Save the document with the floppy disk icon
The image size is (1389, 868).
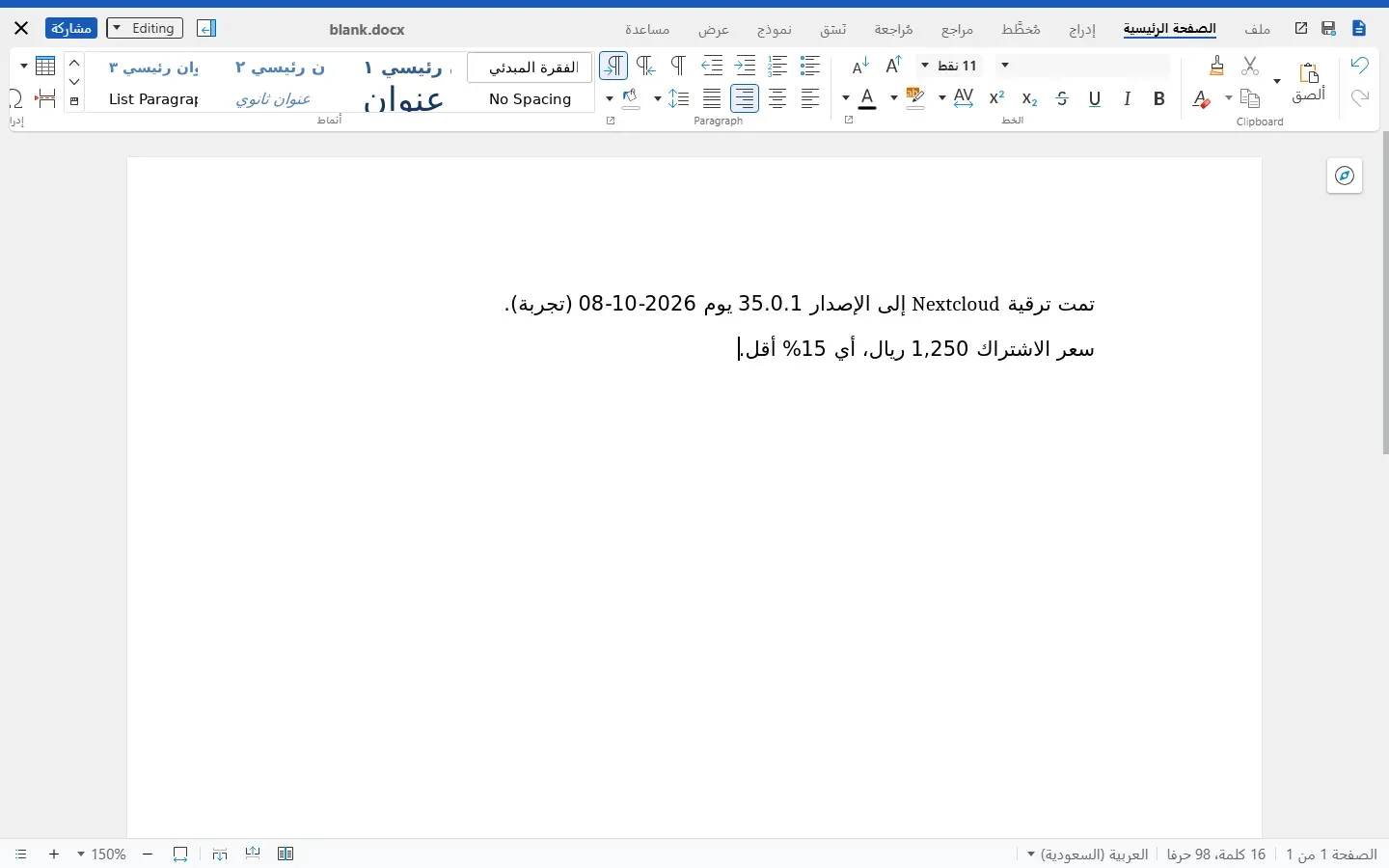1329,29
